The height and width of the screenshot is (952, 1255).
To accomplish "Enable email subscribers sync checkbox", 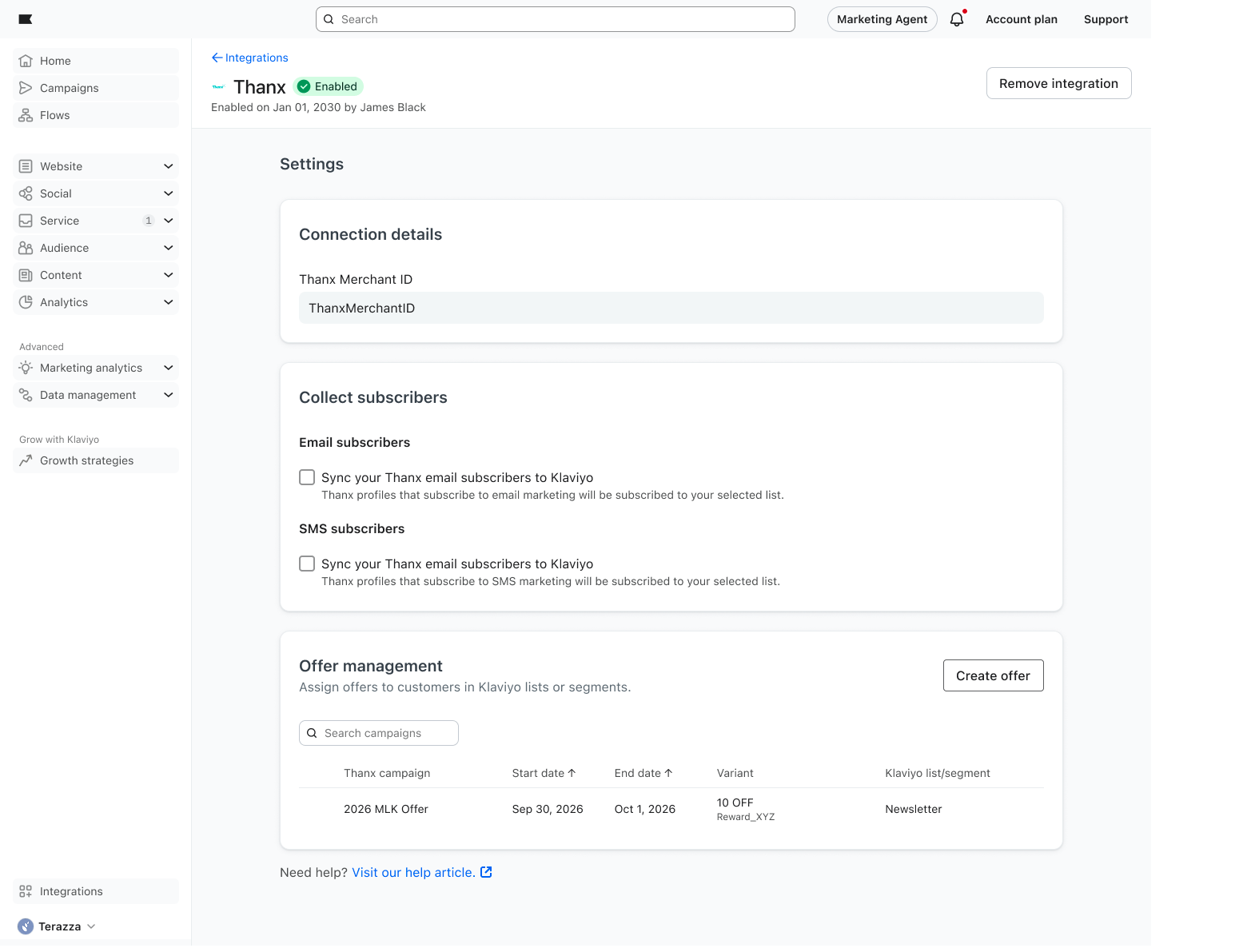I will point(307,477).
